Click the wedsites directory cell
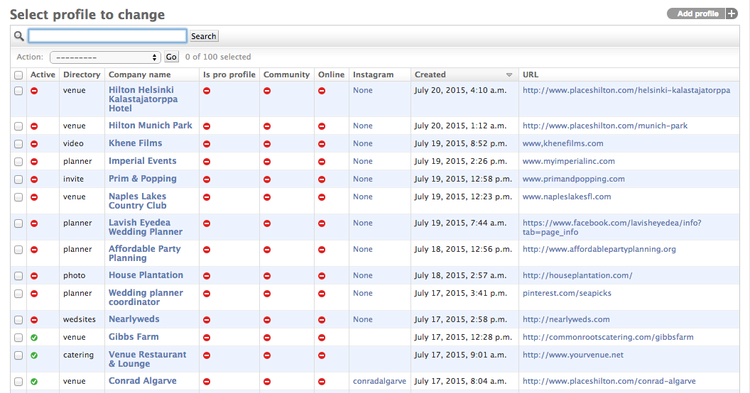 pos(79,319)
